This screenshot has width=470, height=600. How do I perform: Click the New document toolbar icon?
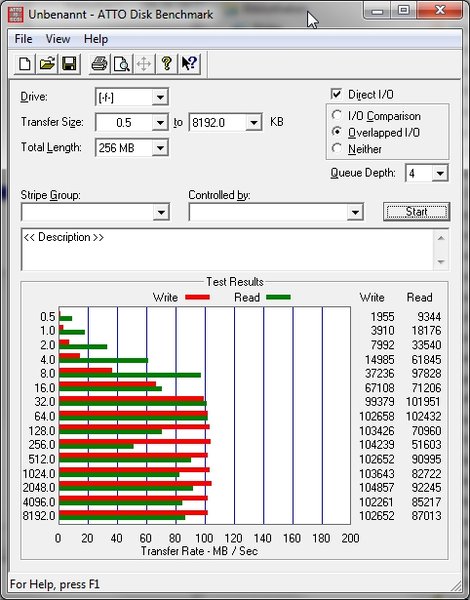tap(25, 64)
